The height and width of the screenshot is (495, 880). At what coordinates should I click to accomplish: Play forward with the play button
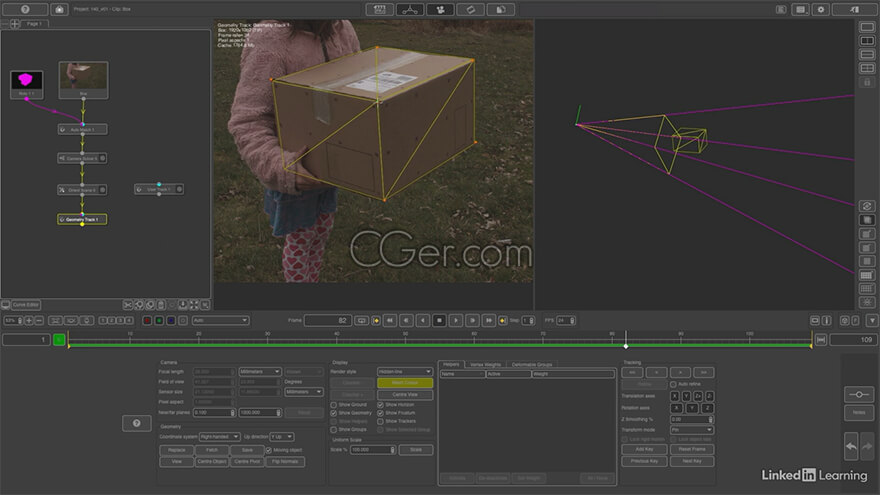[x=456, y=320]
